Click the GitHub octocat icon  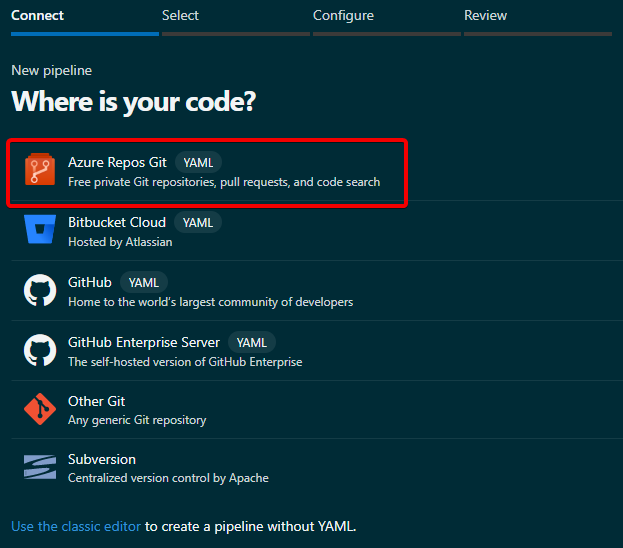pyautogui.click(x=40, y=291)
